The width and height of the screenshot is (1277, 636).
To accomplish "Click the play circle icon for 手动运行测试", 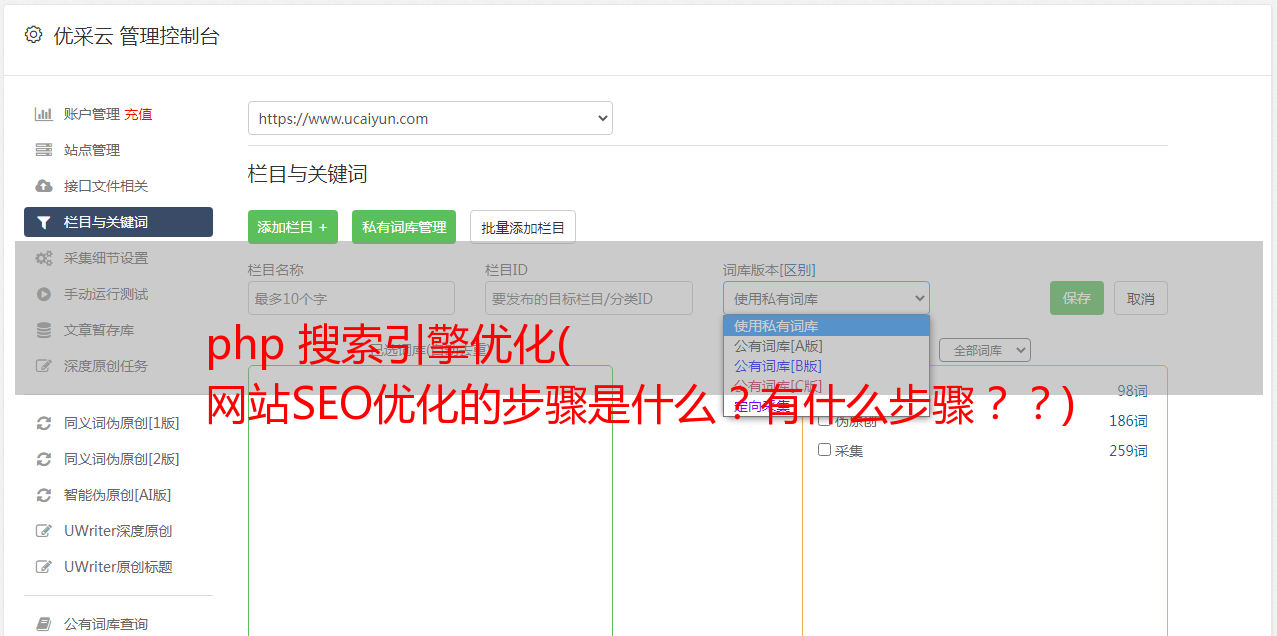I will [43, 294].
